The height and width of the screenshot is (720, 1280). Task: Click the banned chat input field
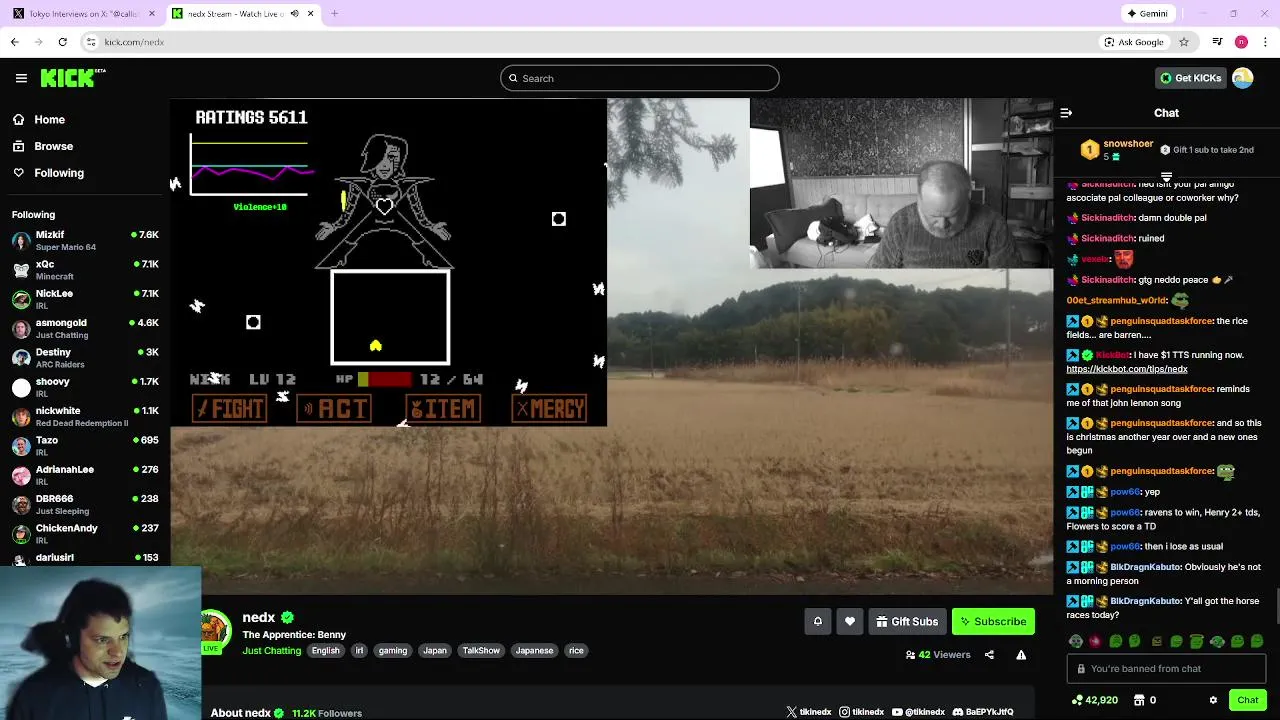1166,669
